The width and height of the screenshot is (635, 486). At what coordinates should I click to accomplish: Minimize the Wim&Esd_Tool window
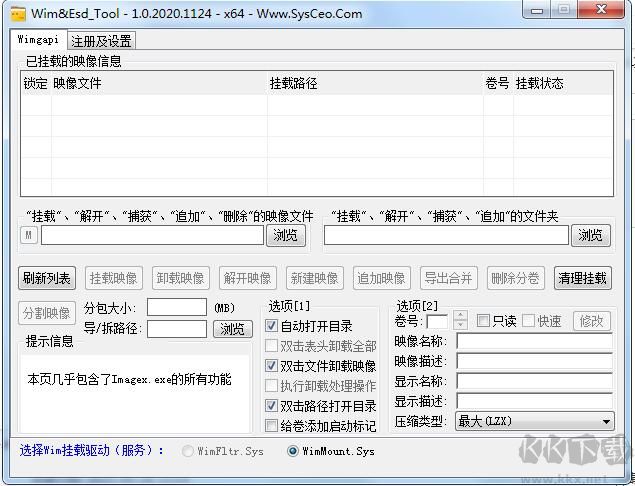coord(537,10)
